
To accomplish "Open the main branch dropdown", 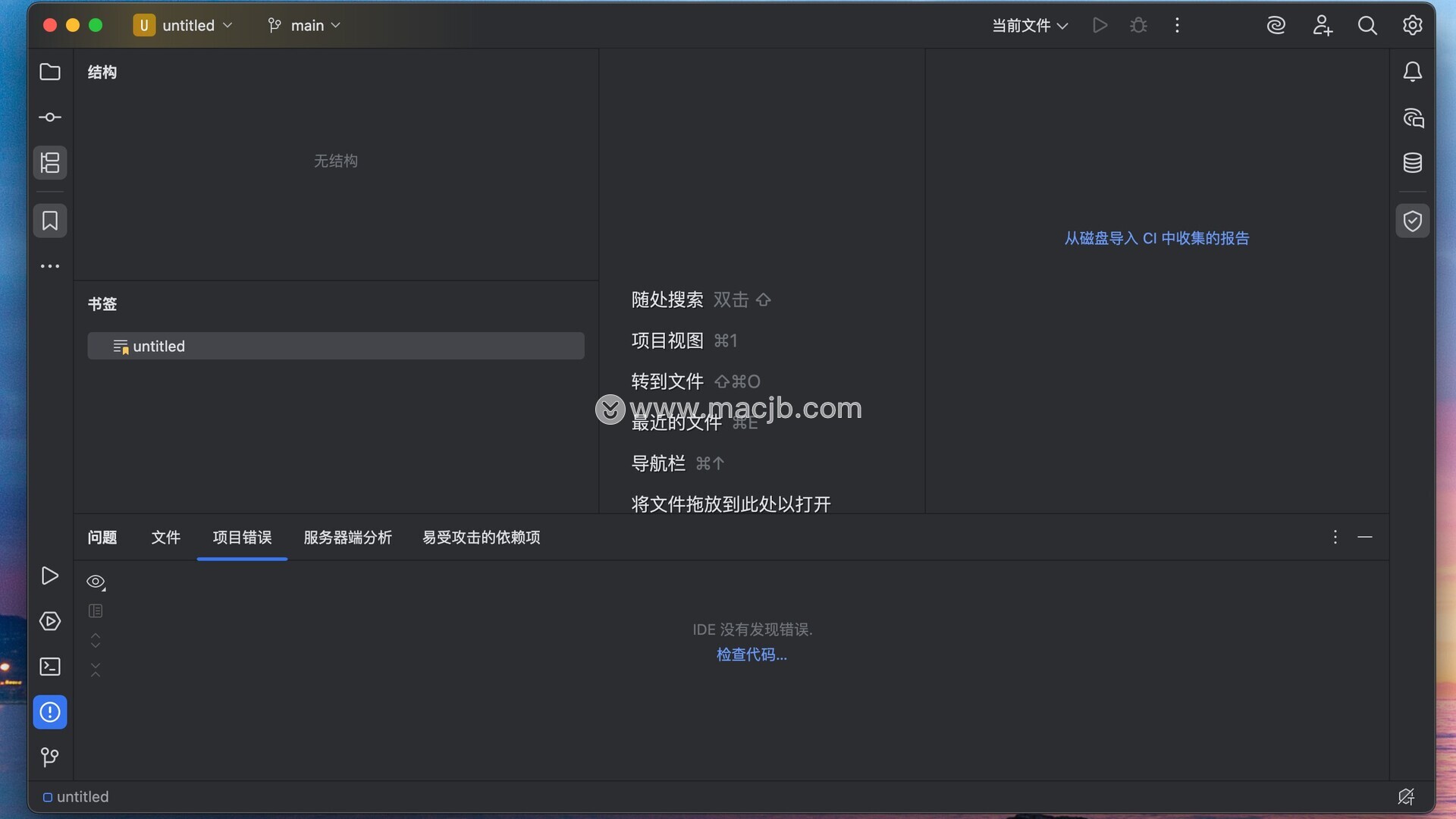I will (x=306, y=25).
